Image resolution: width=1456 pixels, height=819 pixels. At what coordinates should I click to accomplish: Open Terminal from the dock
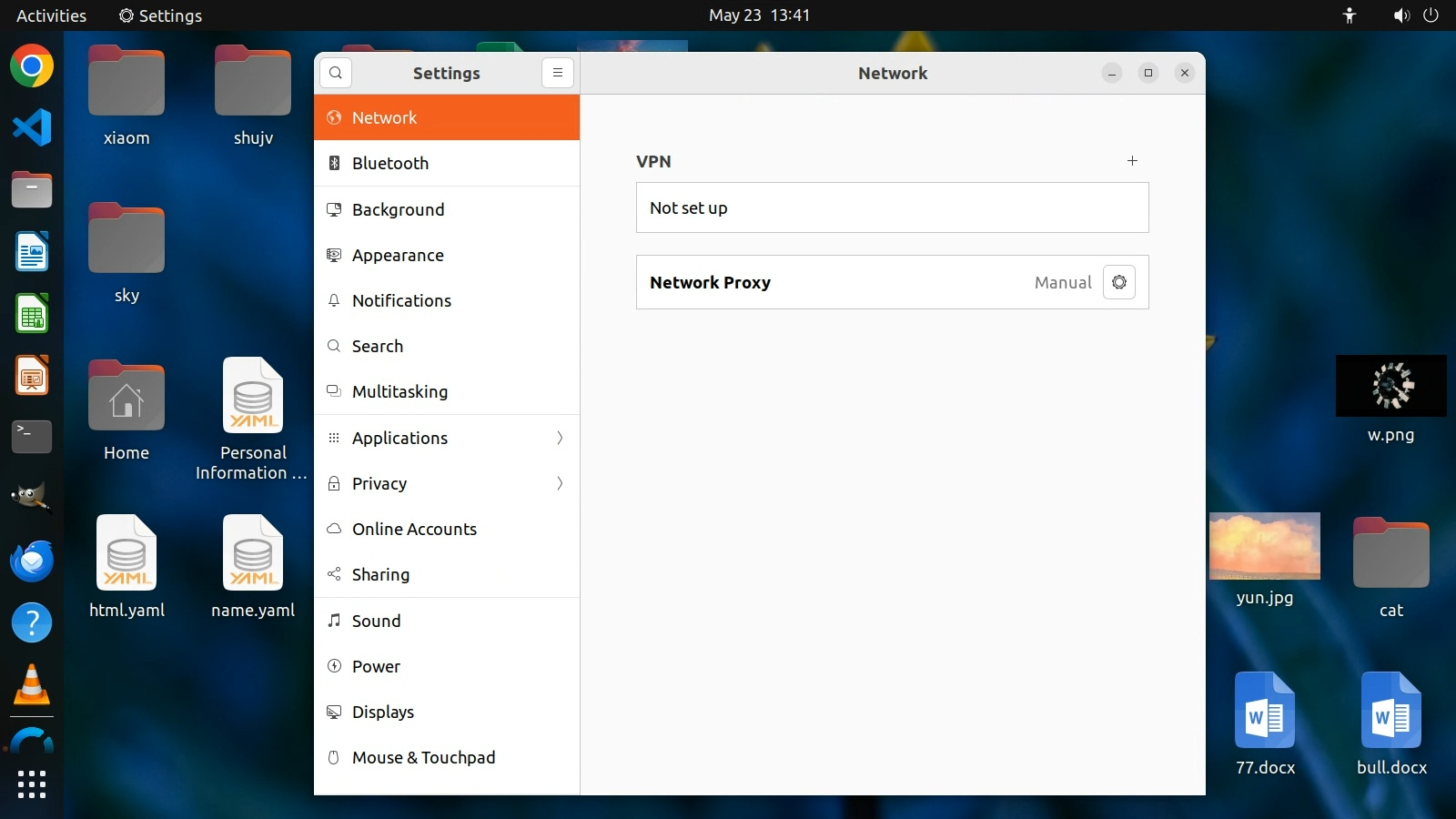click(x=32, y=437)
